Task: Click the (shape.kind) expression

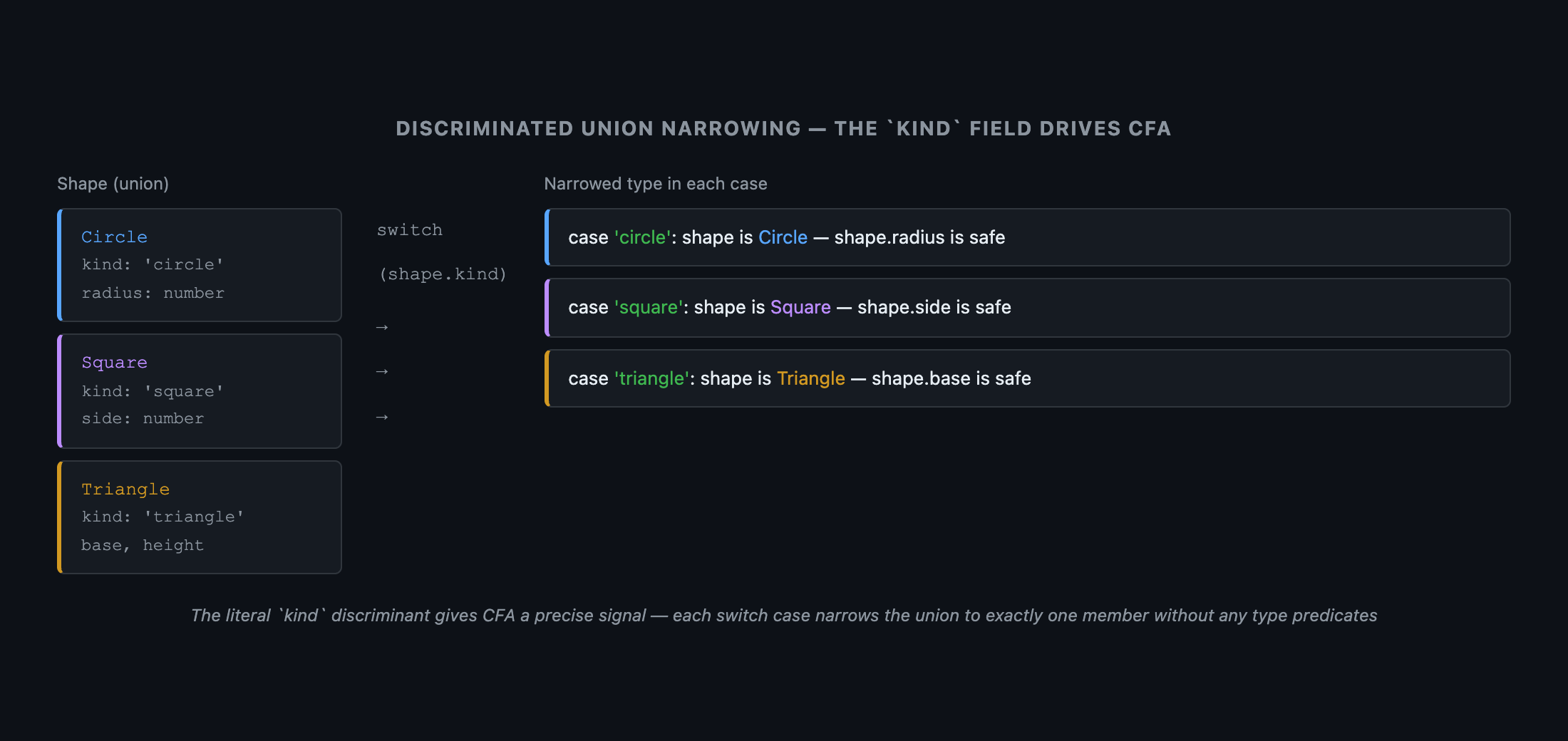Action: click(443, 274)
